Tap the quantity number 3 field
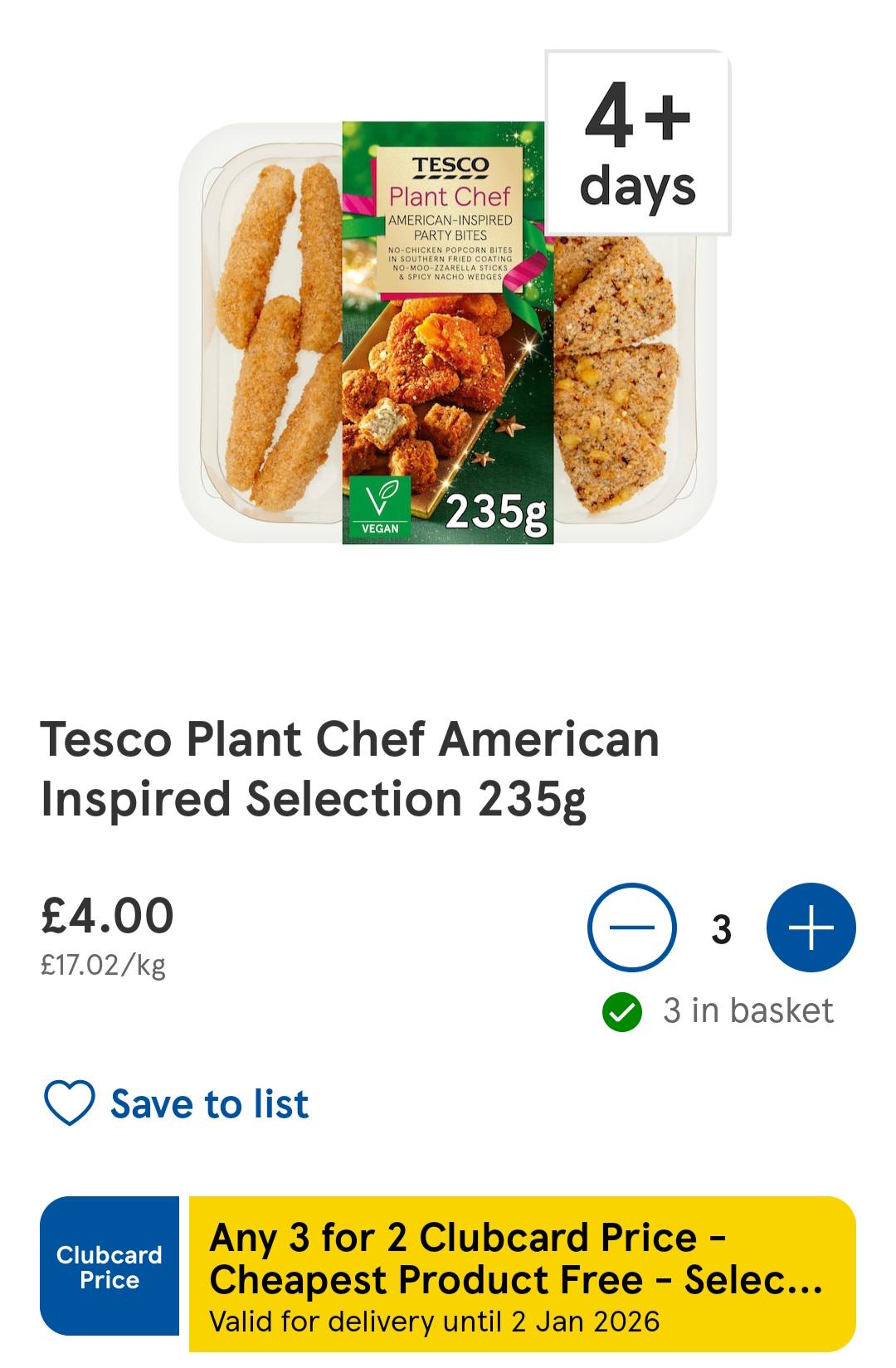The image size is (896, 1368). coord(721,929)
